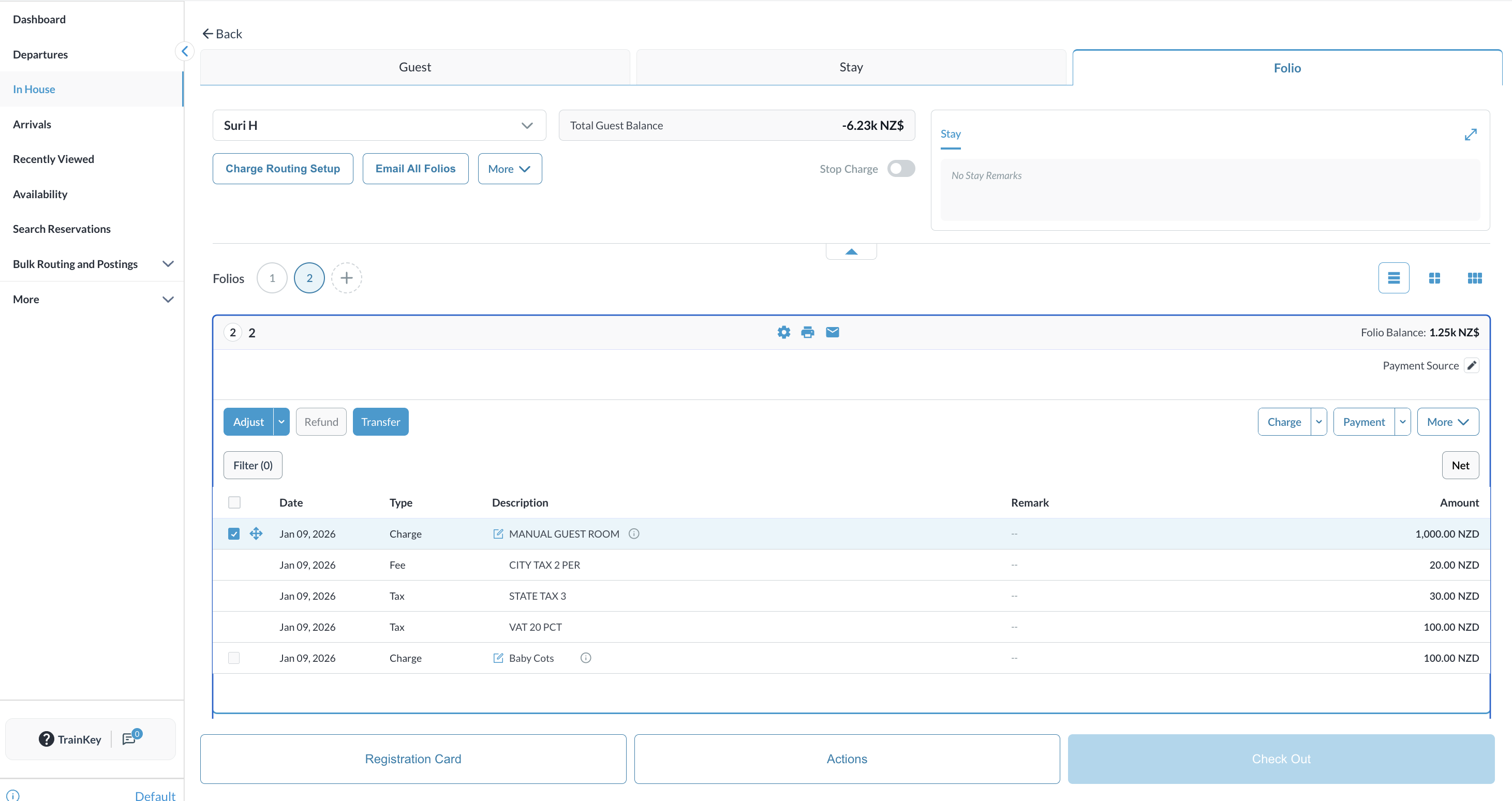Expand Bulk Routing and Postings menu
1512x801 pixels.
tap(168, 264)
